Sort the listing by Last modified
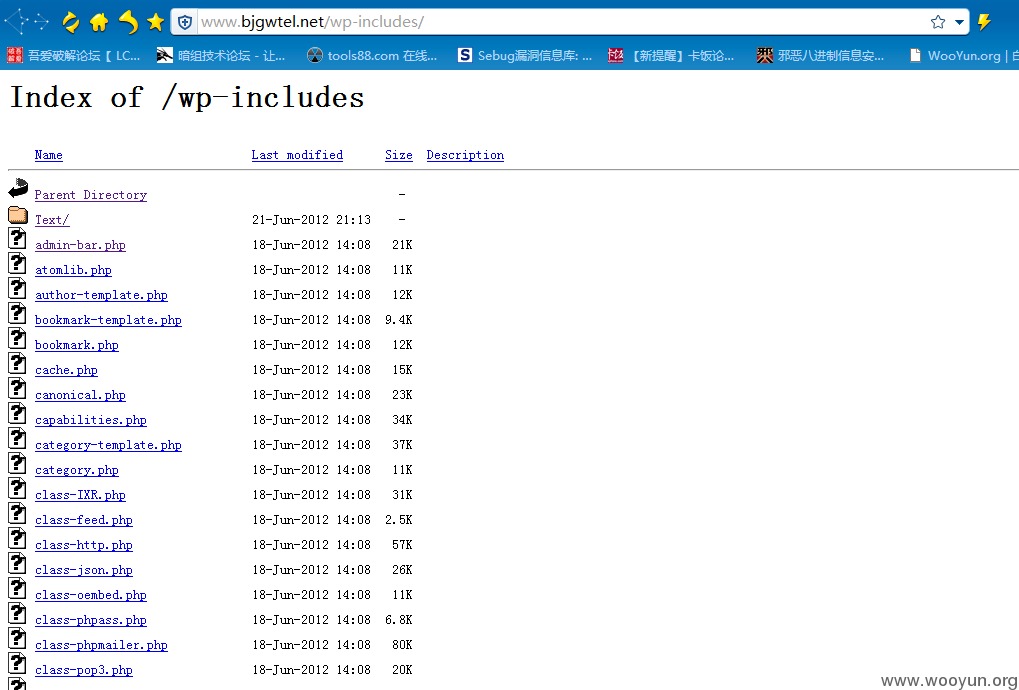The image size is (1019, 690). click(297, 155)
